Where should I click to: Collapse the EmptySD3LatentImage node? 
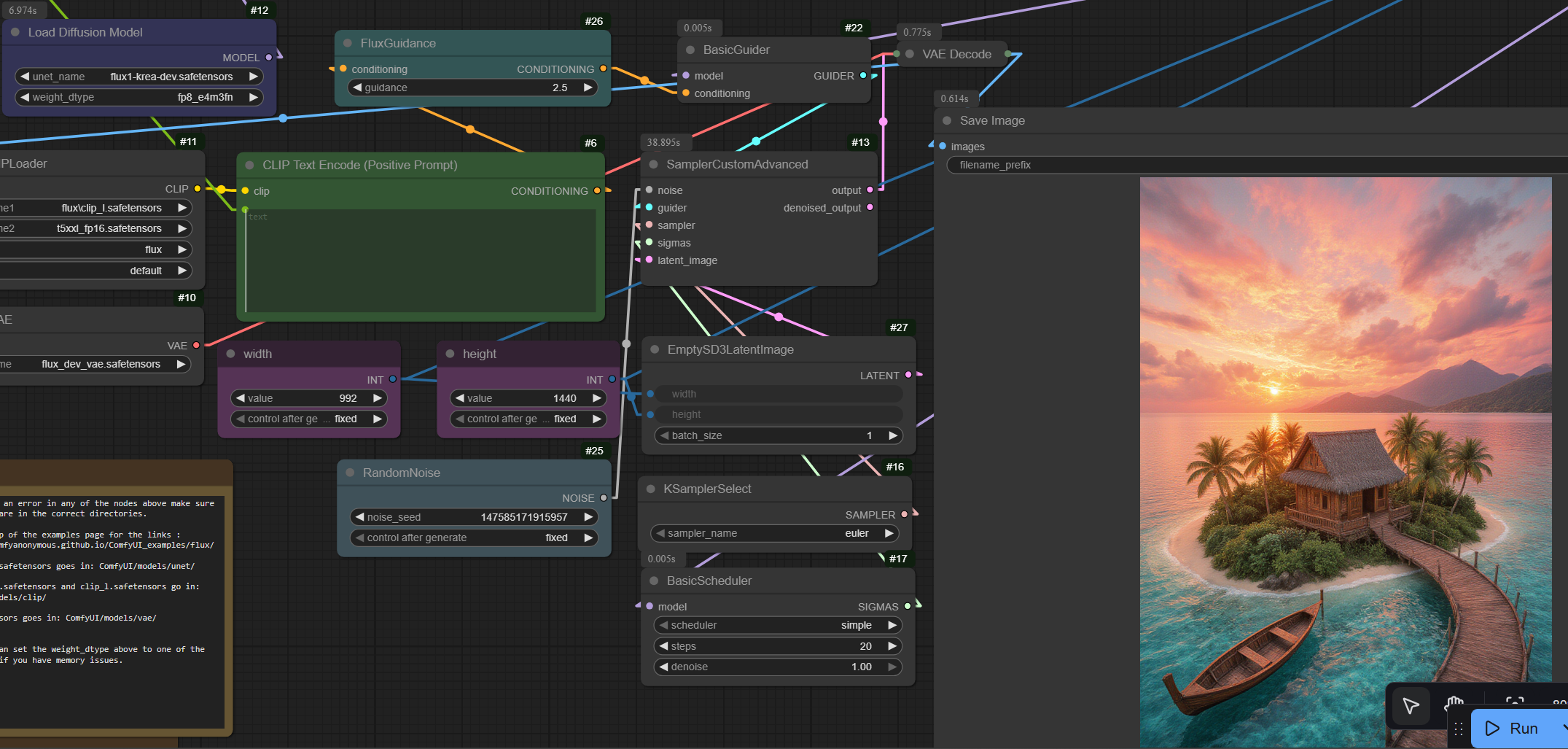[x=655, y=349]
